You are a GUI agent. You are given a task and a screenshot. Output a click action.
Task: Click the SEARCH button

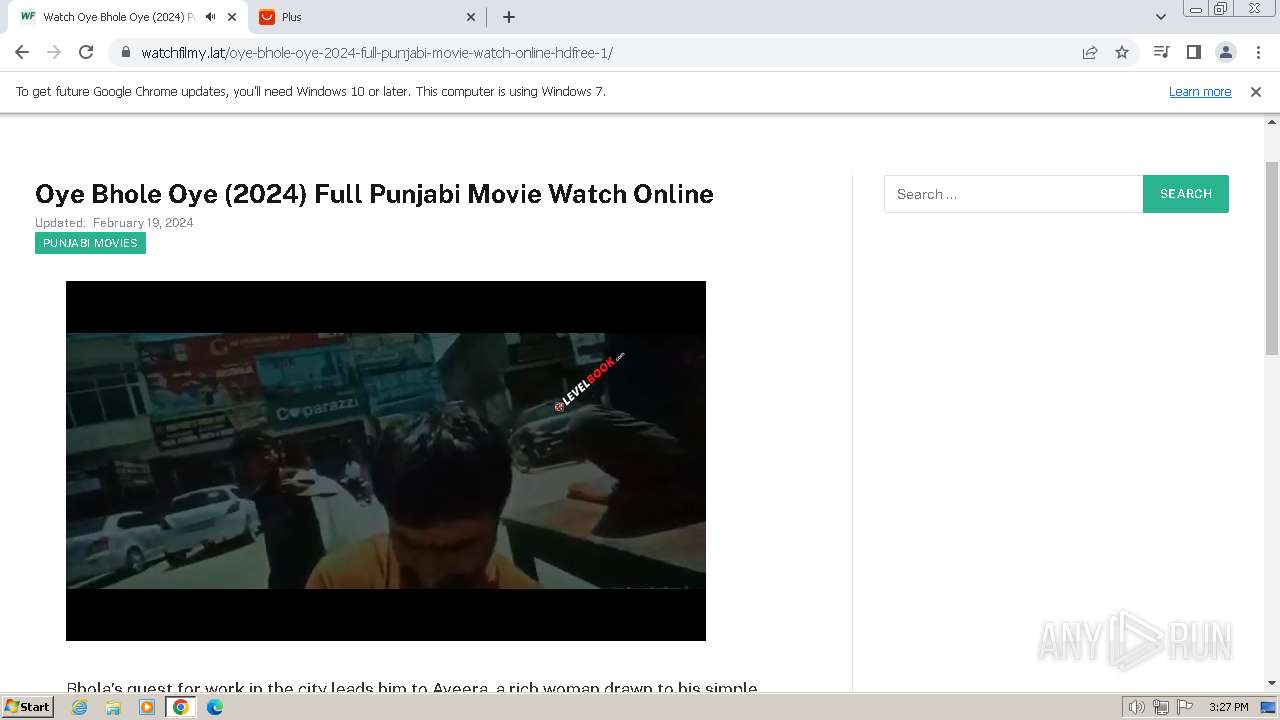pyautogui.click(x=1186, y=194)
